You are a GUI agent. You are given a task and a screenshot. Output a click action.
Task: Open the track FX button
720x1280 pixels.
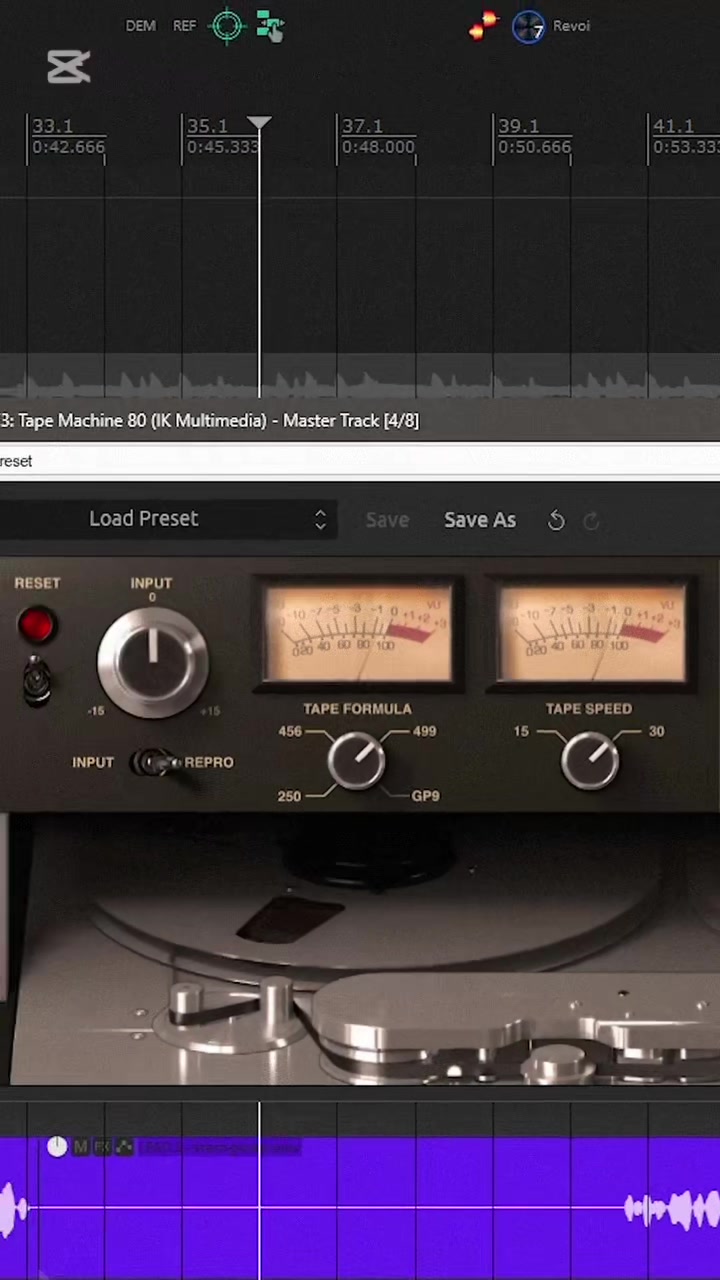[102, 1147]
